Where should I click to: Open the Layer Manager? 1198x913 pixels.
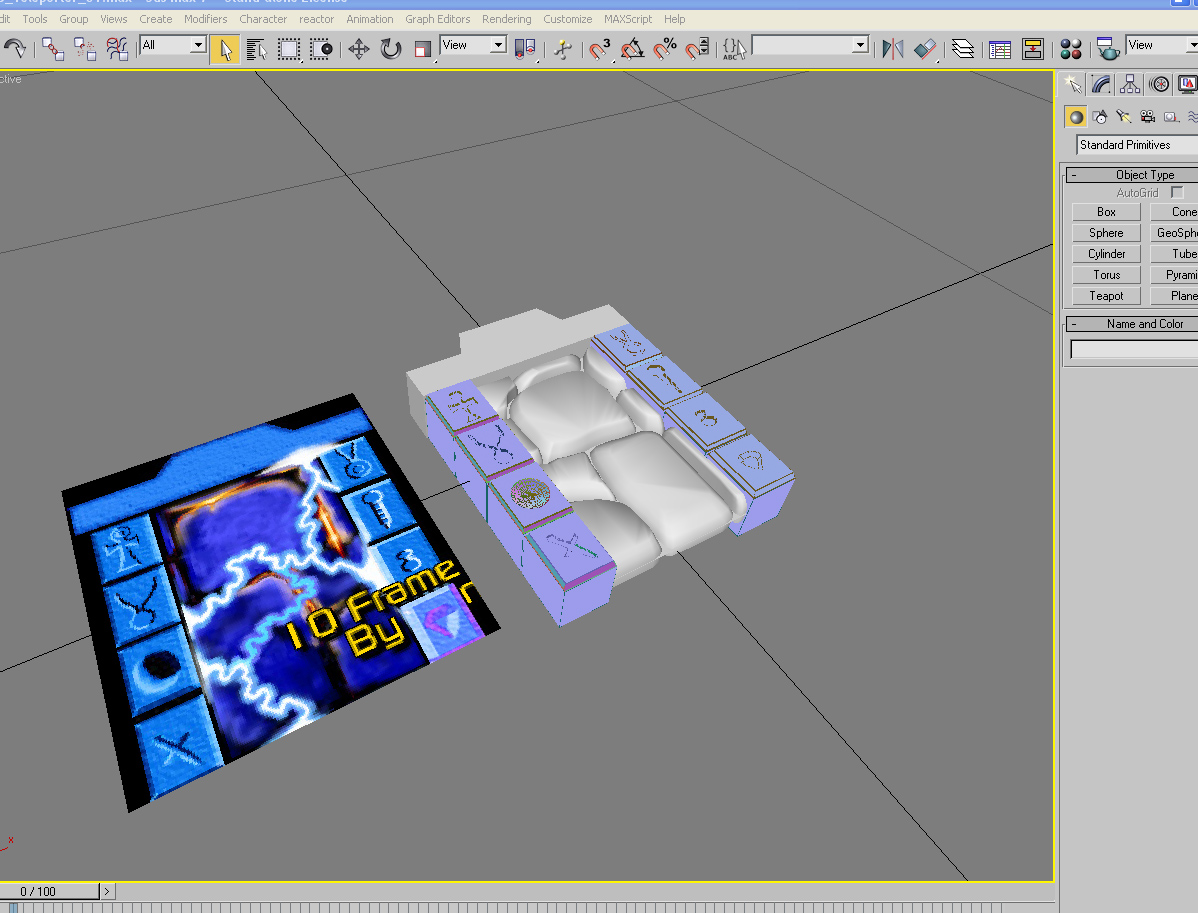pyautogui.click(x=963, y=50)
